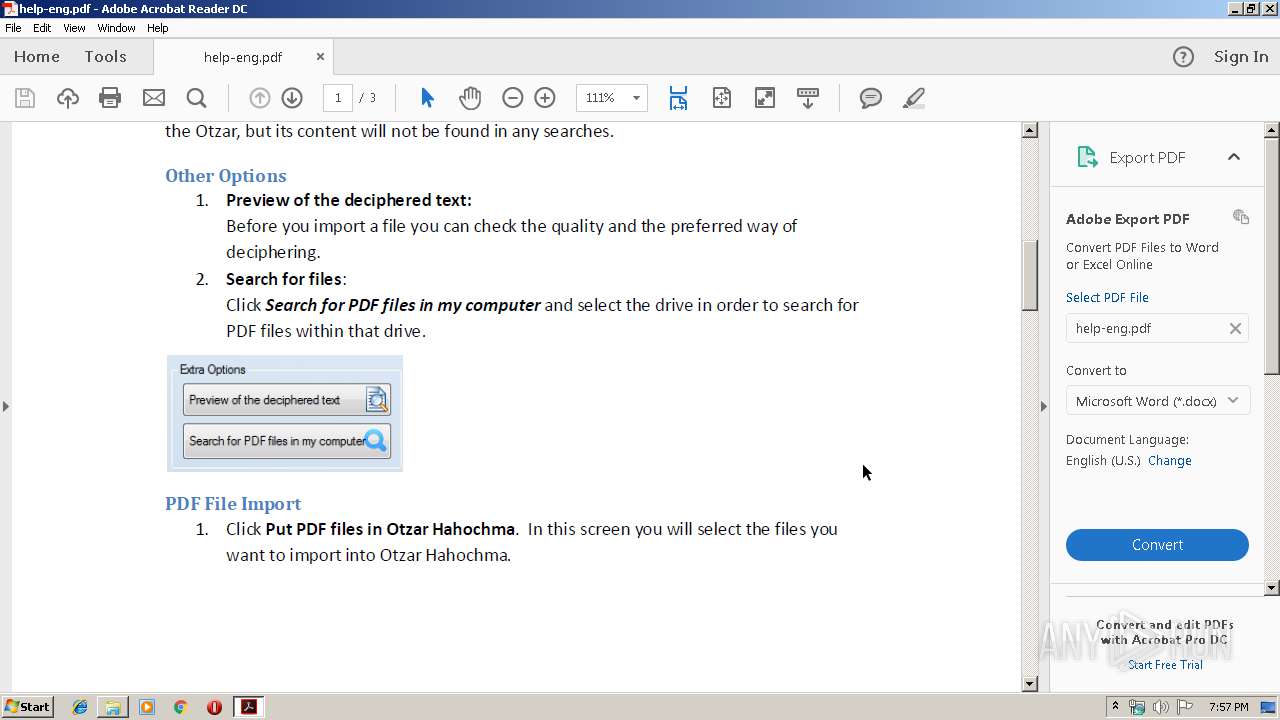Screen dimensions: 1280x720
Task: Collapse the right tools pane arrow
Action: [x=1044, y=406]
